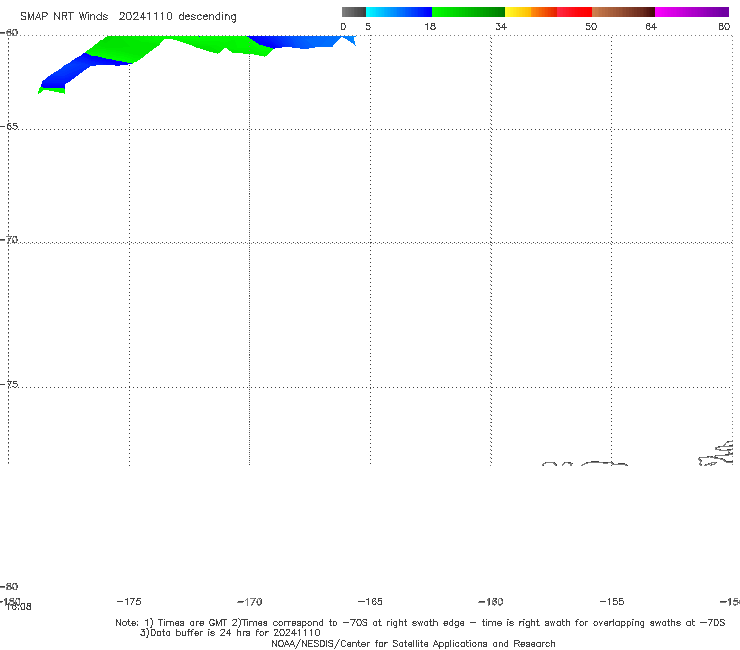The width and height of the screenshot is (740, 650).
Task: Click the SMAP NRT Winds title text
Action: click(128, 17)
